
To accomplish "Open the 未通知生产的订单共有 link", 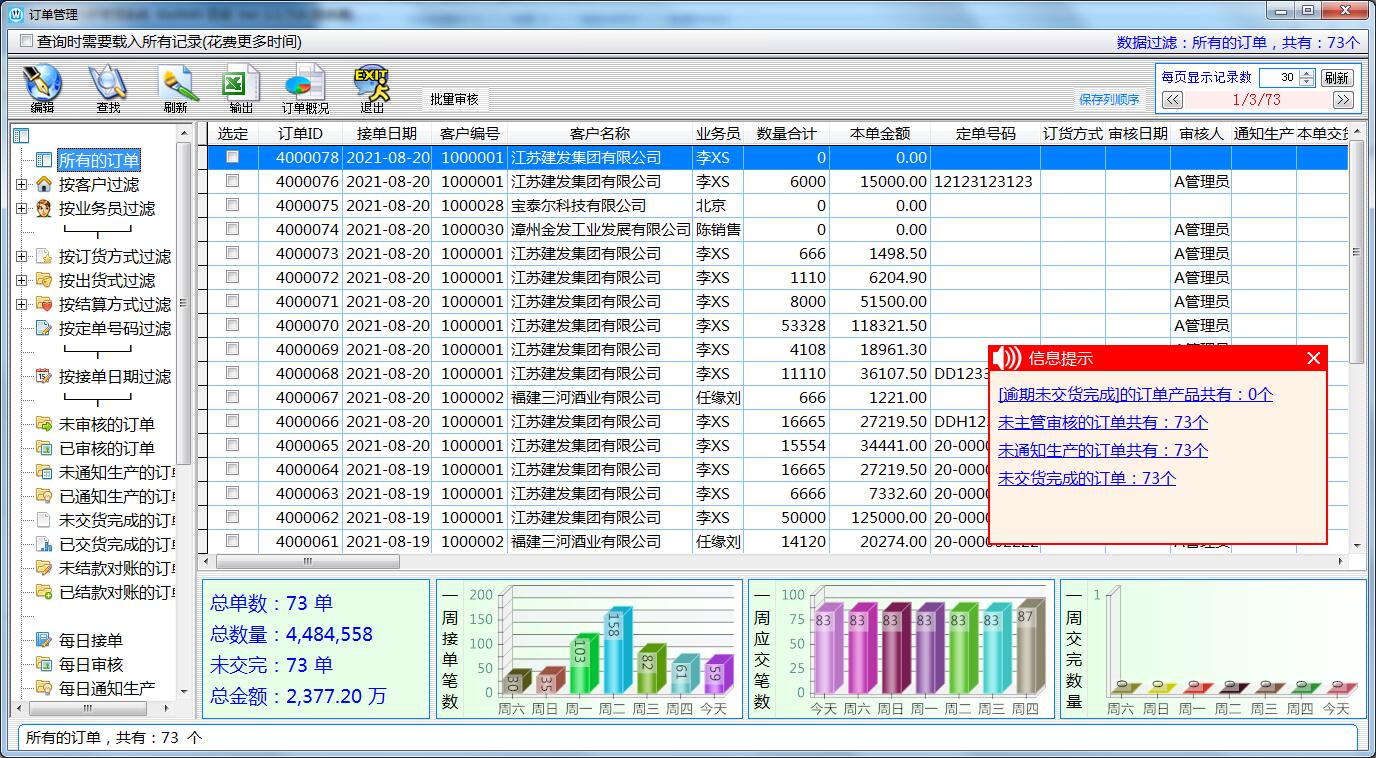I will point(1103,450).
